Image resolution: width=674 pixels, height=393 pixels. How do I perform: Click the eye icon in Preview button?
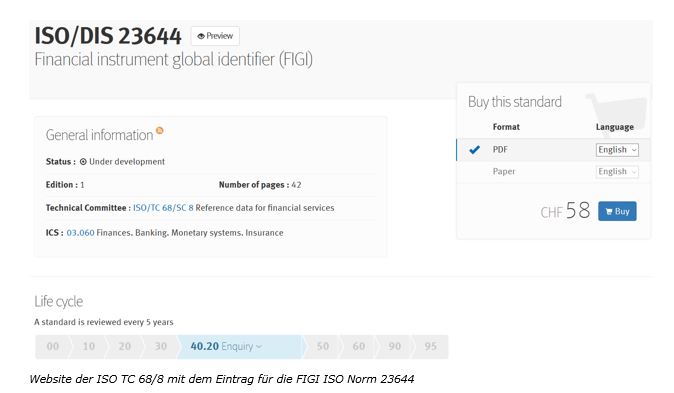pyautogui.click(x=201, y=36)
